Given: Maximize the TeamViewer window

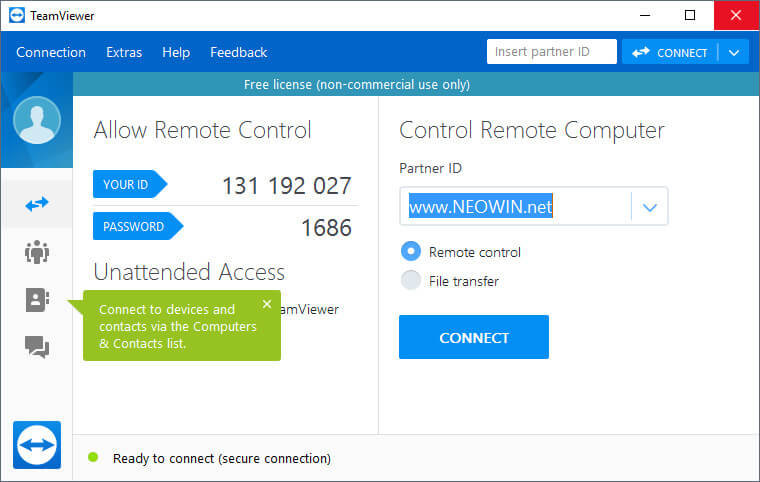Looking at the screenshot, I should [x=690, y=16].
